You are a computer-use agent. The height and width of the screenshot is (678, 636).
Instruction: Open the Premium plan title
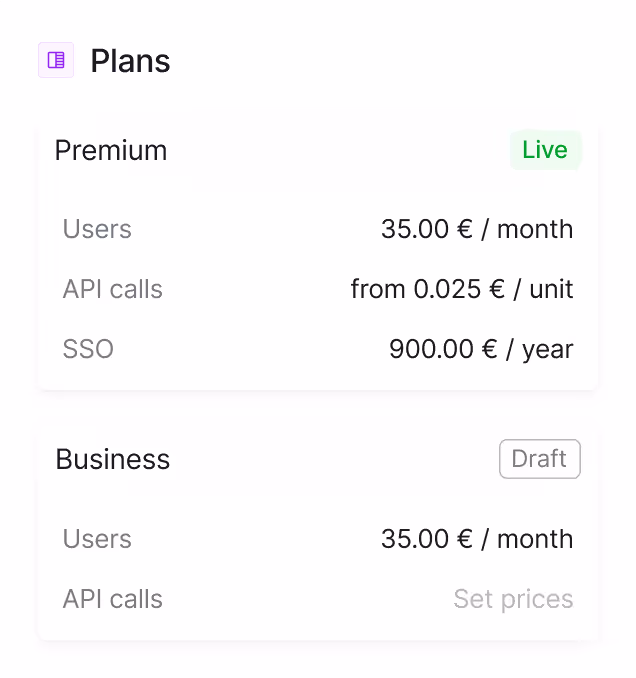point(111,150)
